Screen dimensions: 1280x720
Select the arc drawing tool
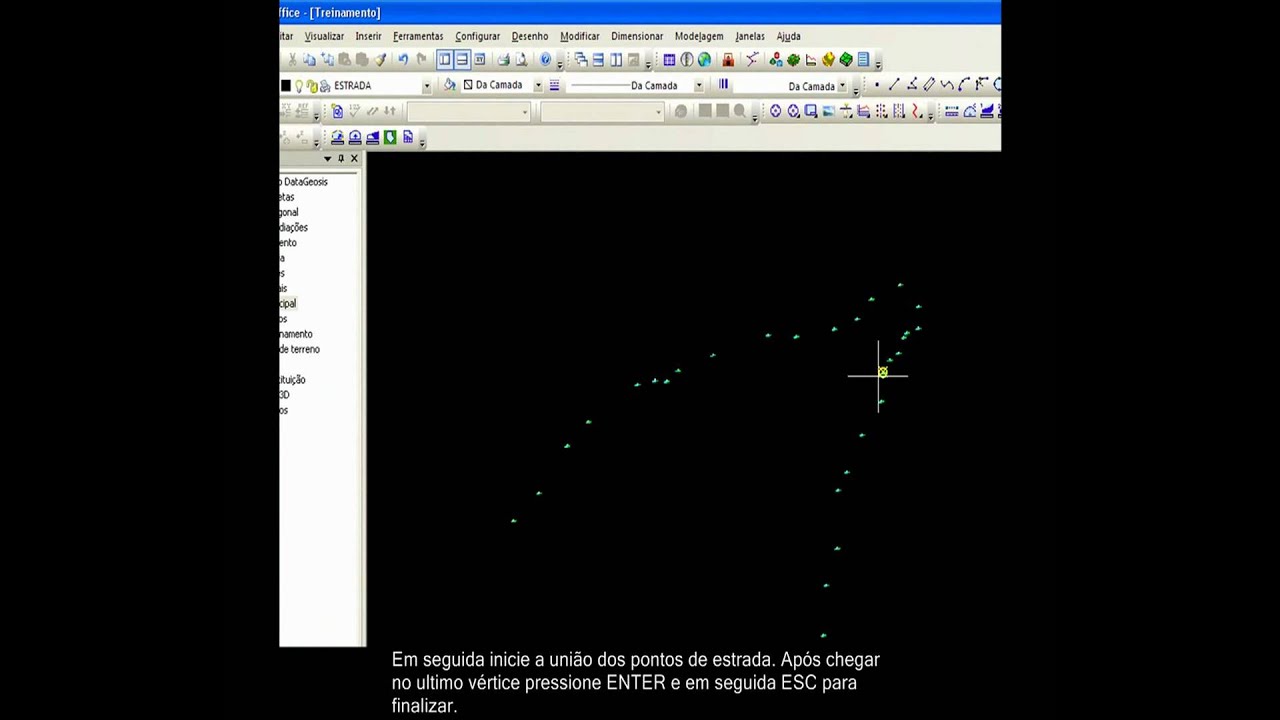click(x=963, y=85)
